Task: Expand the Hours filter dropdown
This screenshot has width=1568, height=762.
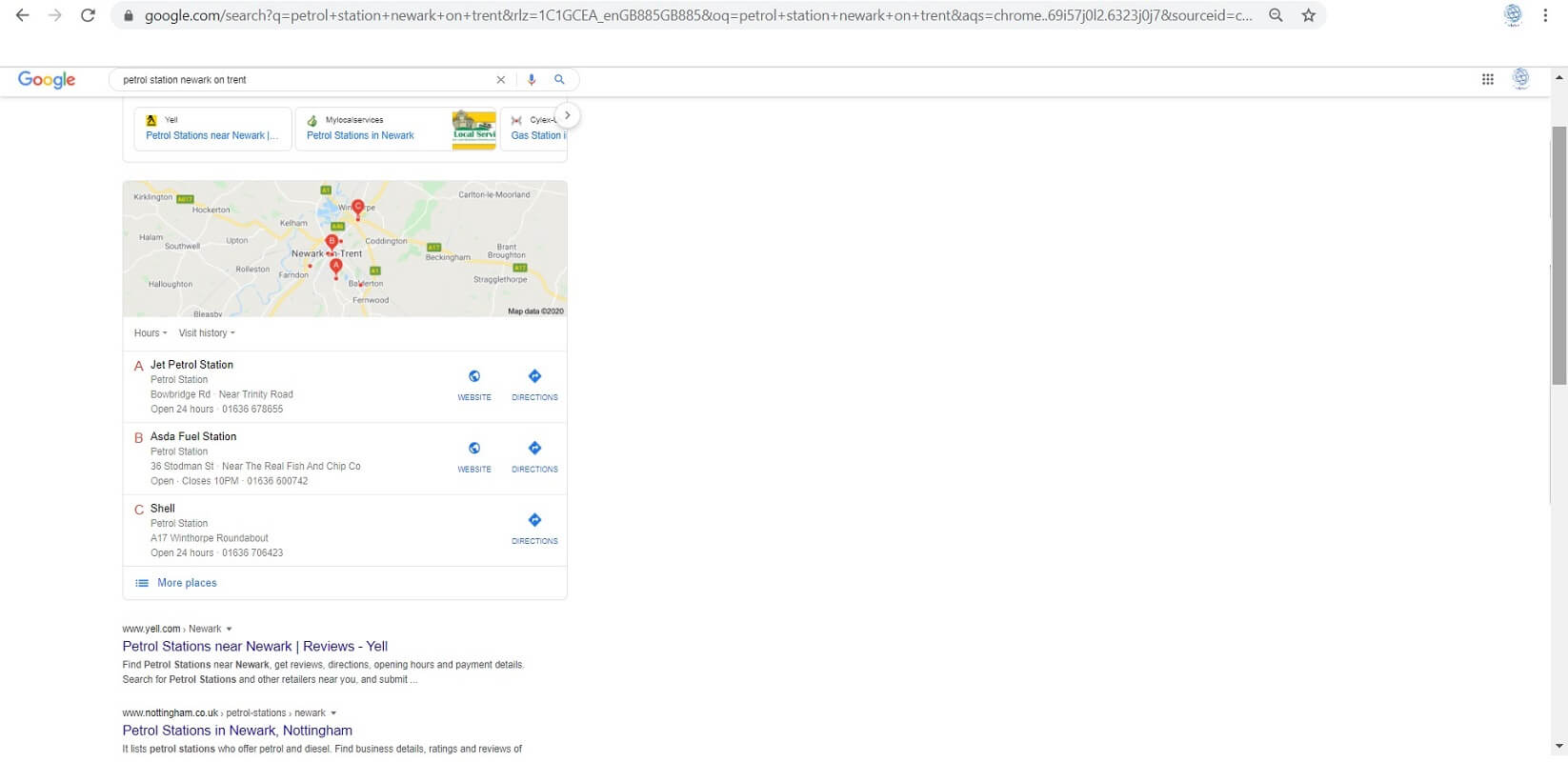Action: coord(151,333)
